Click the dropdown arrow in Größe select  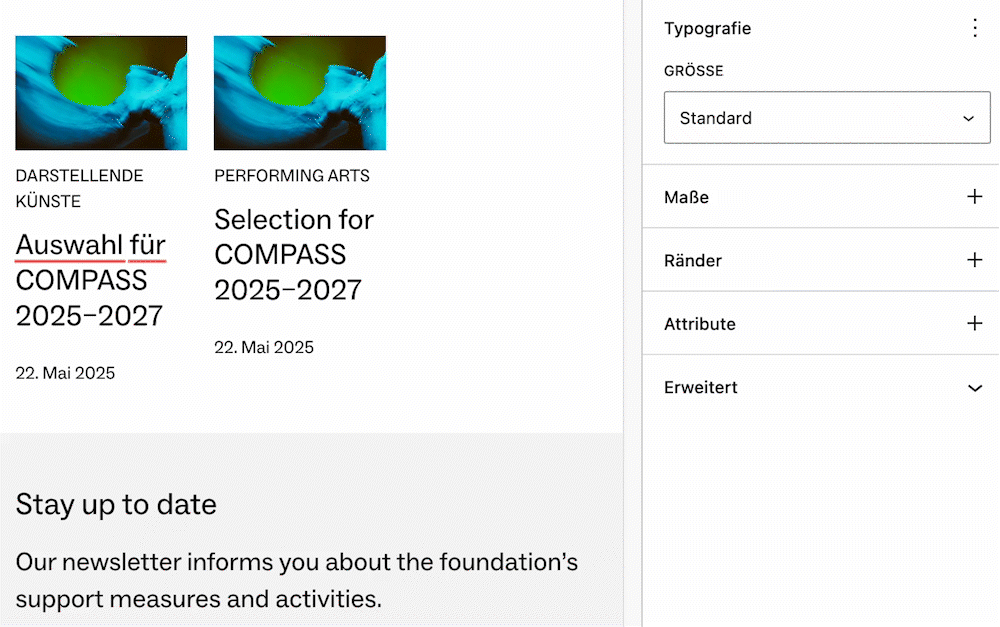coord(968,118)
